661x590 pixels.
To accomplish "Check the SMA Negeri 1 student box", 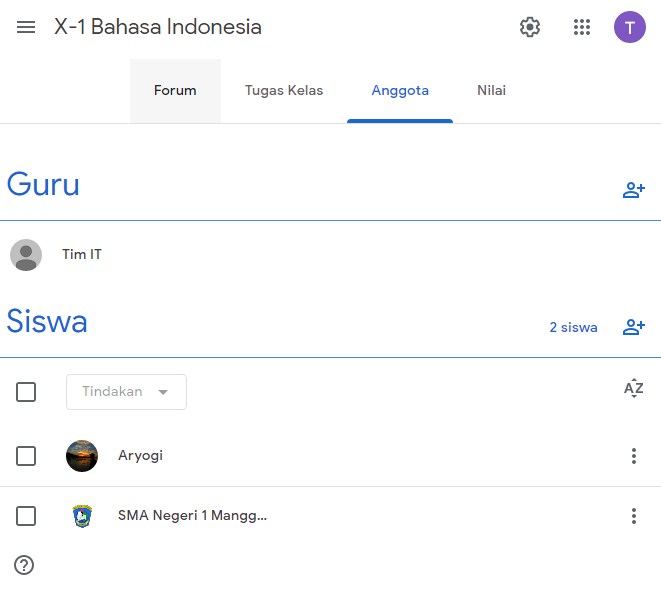I will coord(26,516).
